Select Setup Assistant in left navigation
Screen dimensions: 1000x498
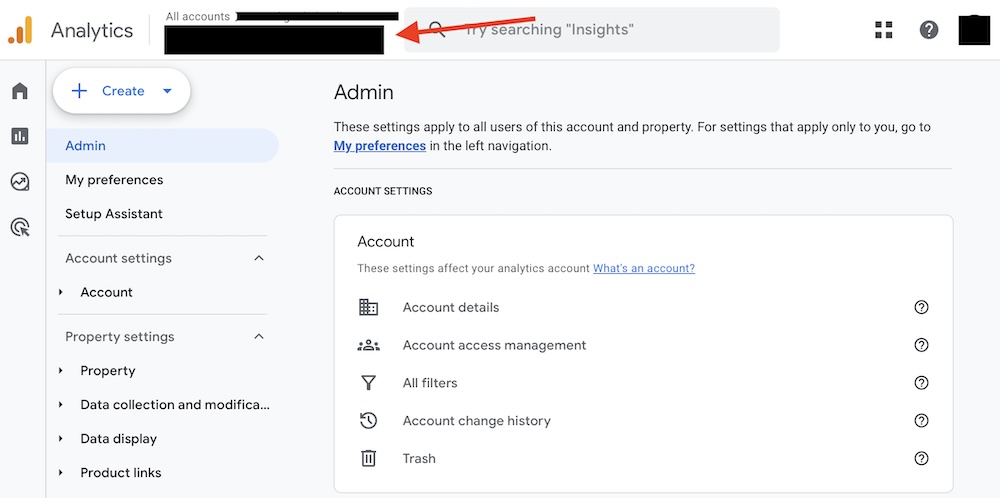(114, 214)
